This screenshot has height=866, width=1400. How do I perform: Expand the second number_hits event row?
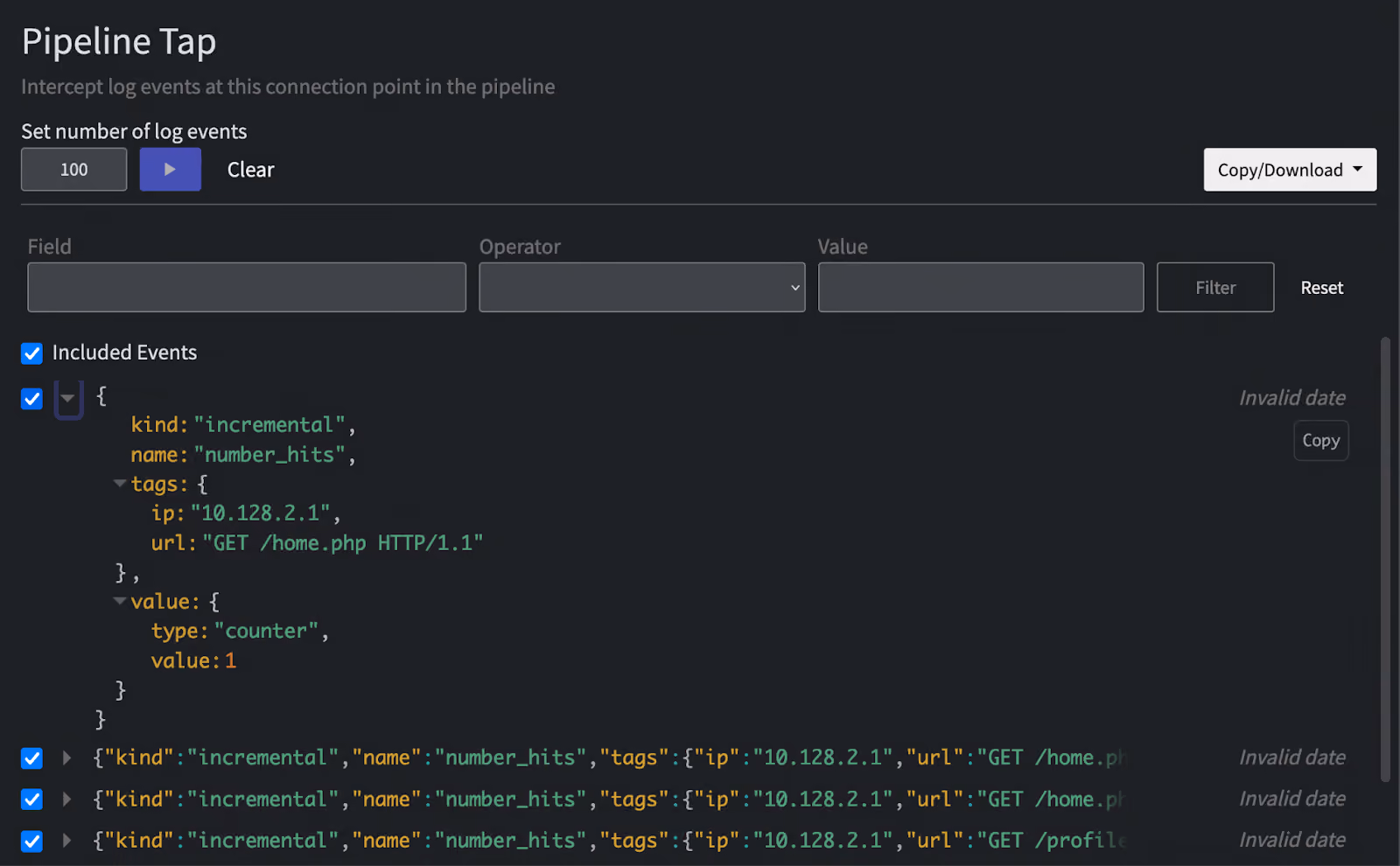point(66,758)
